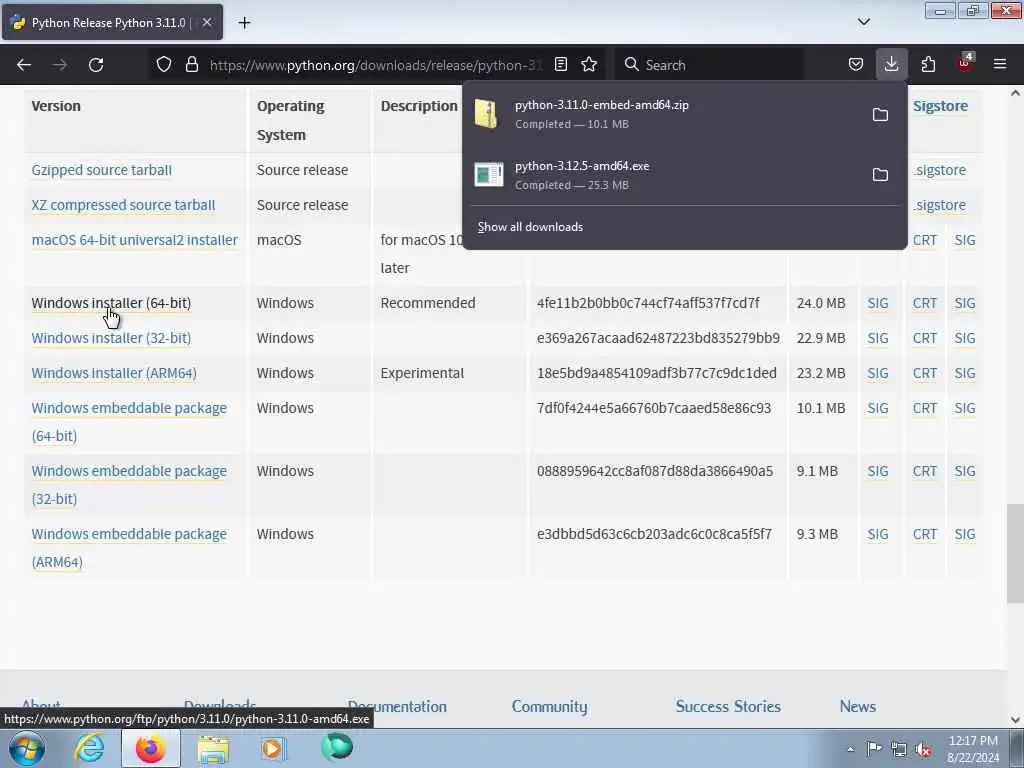Click the muted volume tray icon

923,749
